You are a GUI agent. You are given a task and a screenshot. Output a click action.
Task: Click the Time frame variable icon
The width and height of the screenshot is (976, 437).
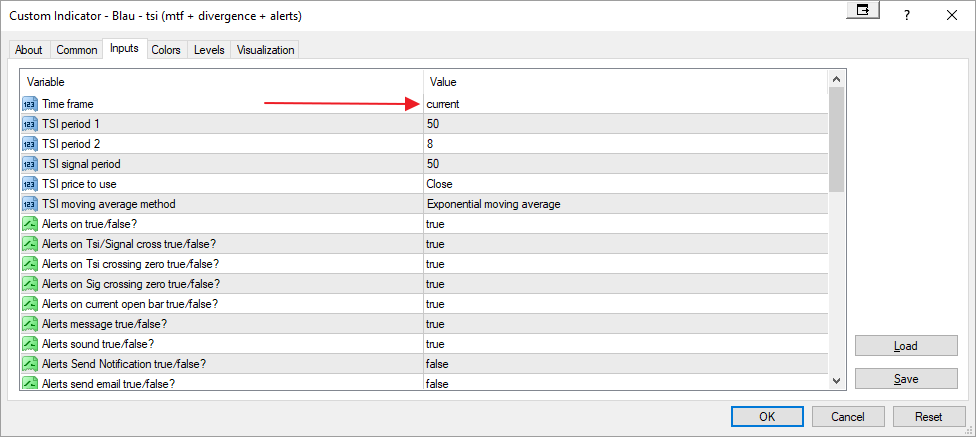pyautogui.click(x=29, y=104)
